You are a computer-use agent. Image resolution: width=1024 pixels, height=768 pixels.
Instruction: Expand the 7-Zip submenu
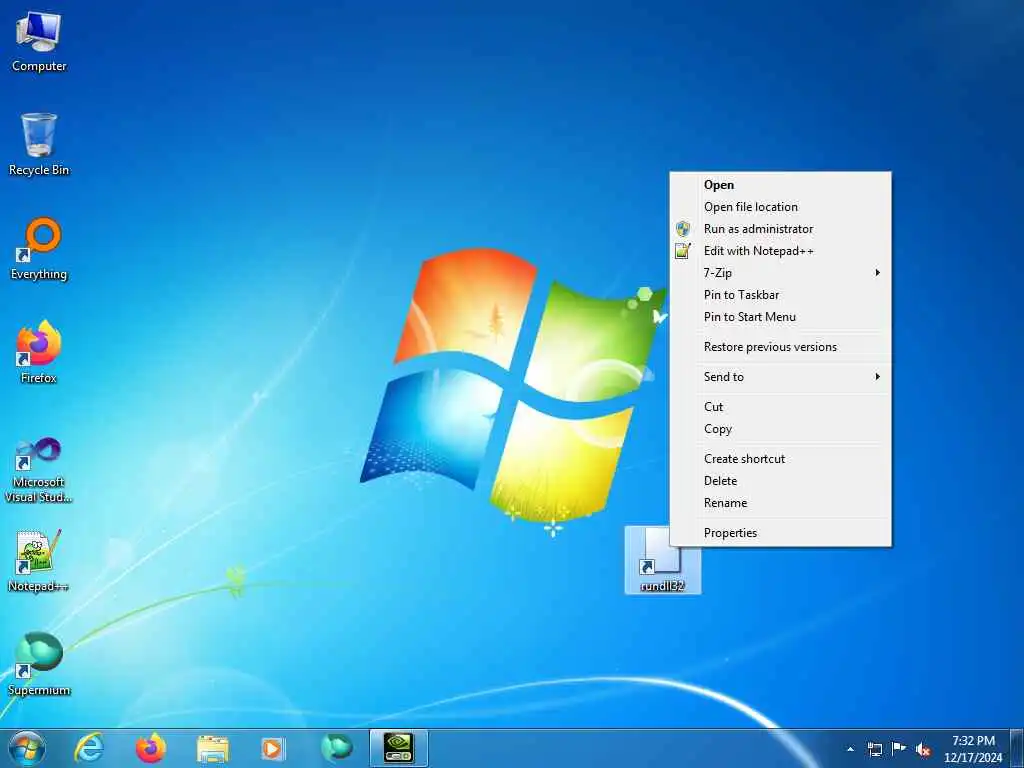pyautogui.click(x=780, y=273)
